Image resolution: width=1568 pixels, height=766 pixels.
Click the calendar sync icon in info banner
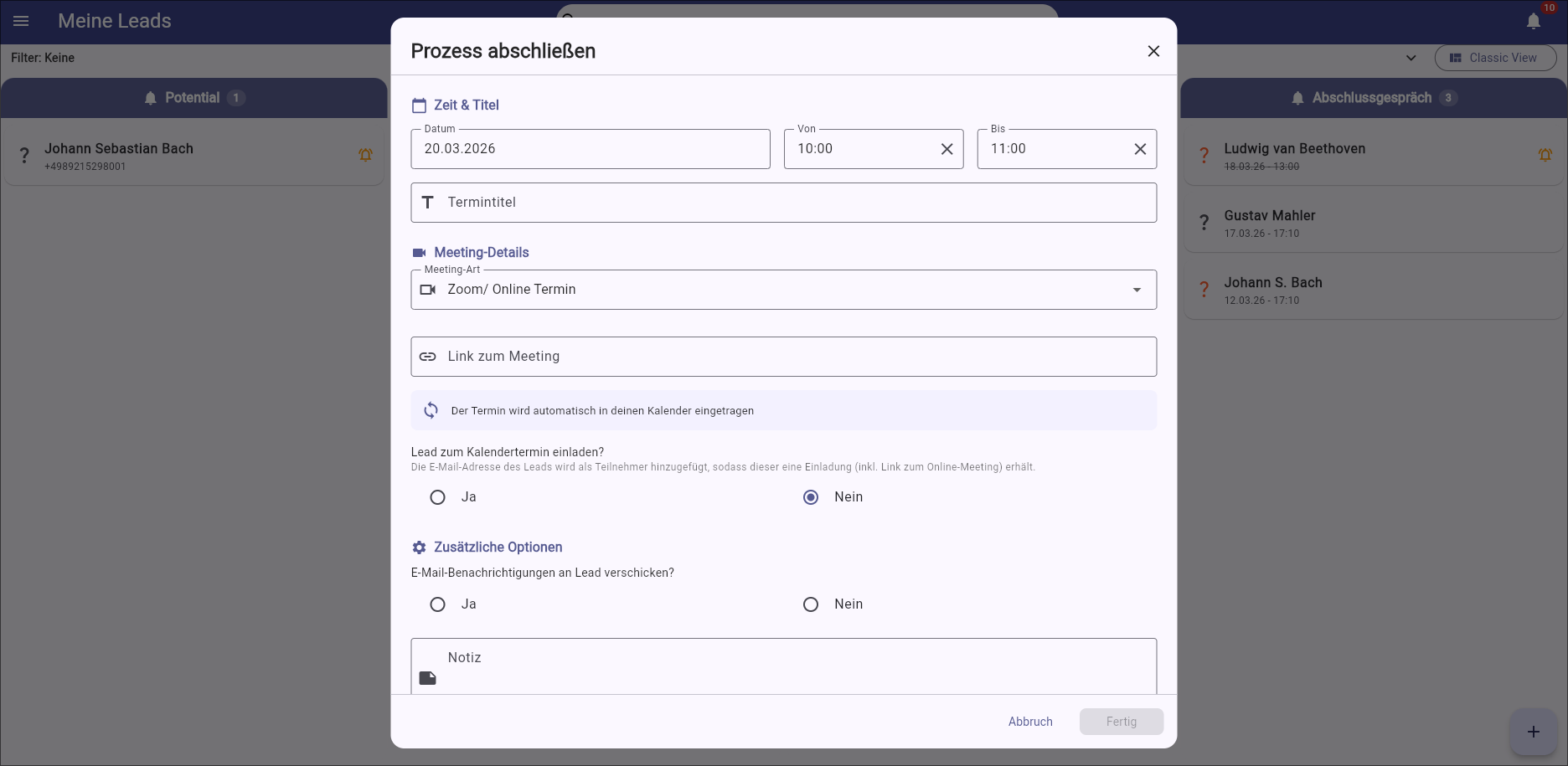[431, 410]
